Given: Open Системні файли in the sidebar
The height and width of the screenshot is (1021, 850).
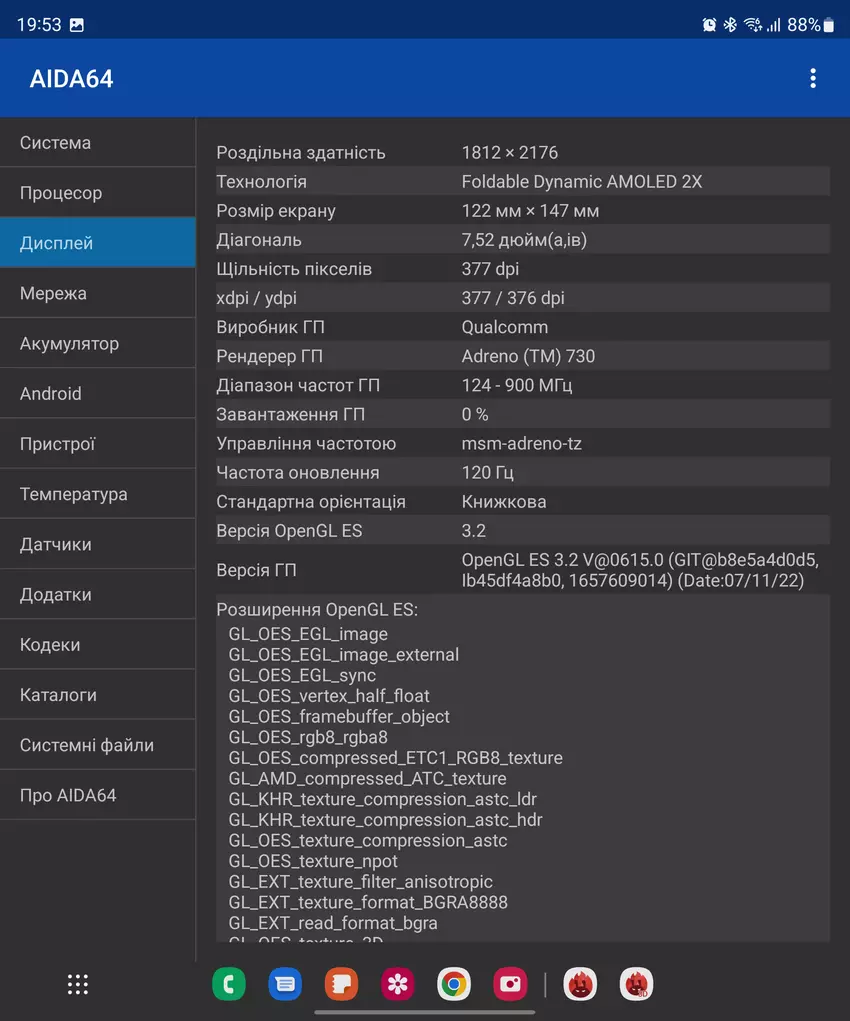Looking at the screenshot, I should point(97,745).
